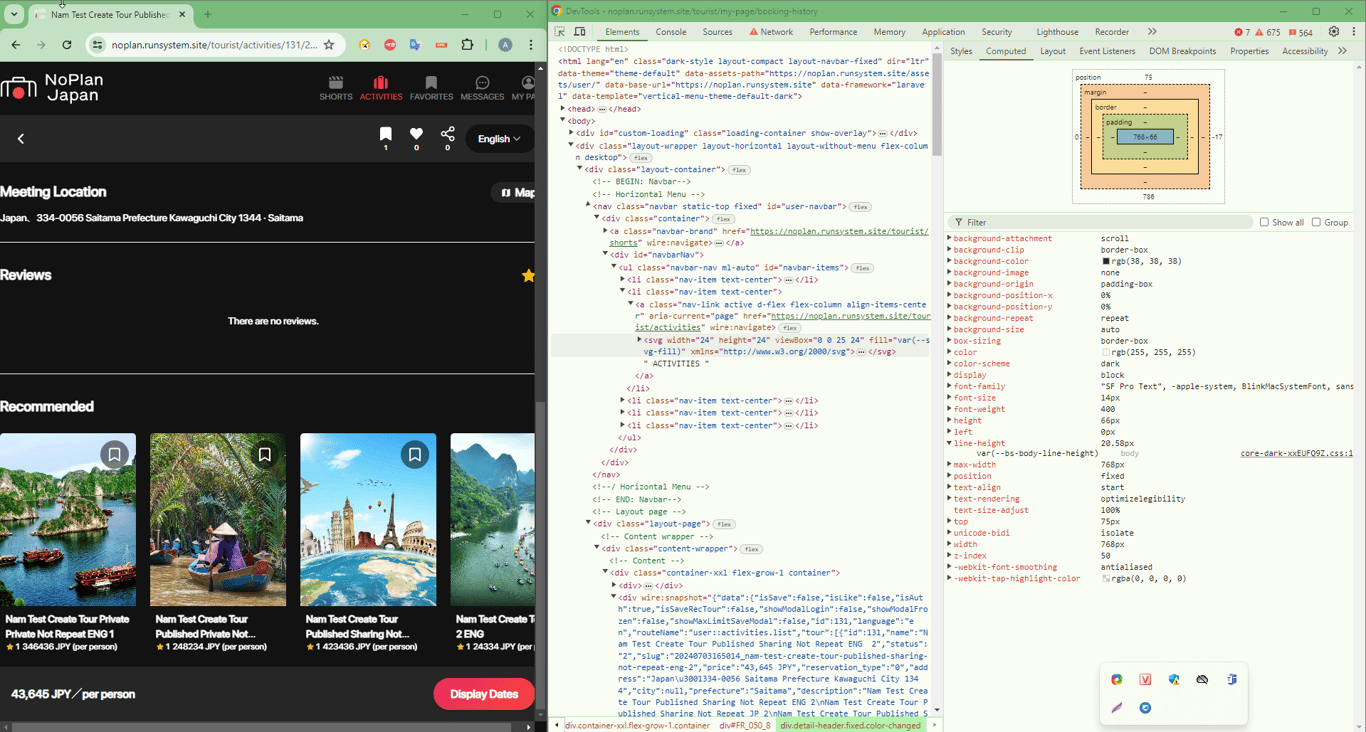Expand the head element in DOM tree
1366x732 pixels.
click(563, 109)
